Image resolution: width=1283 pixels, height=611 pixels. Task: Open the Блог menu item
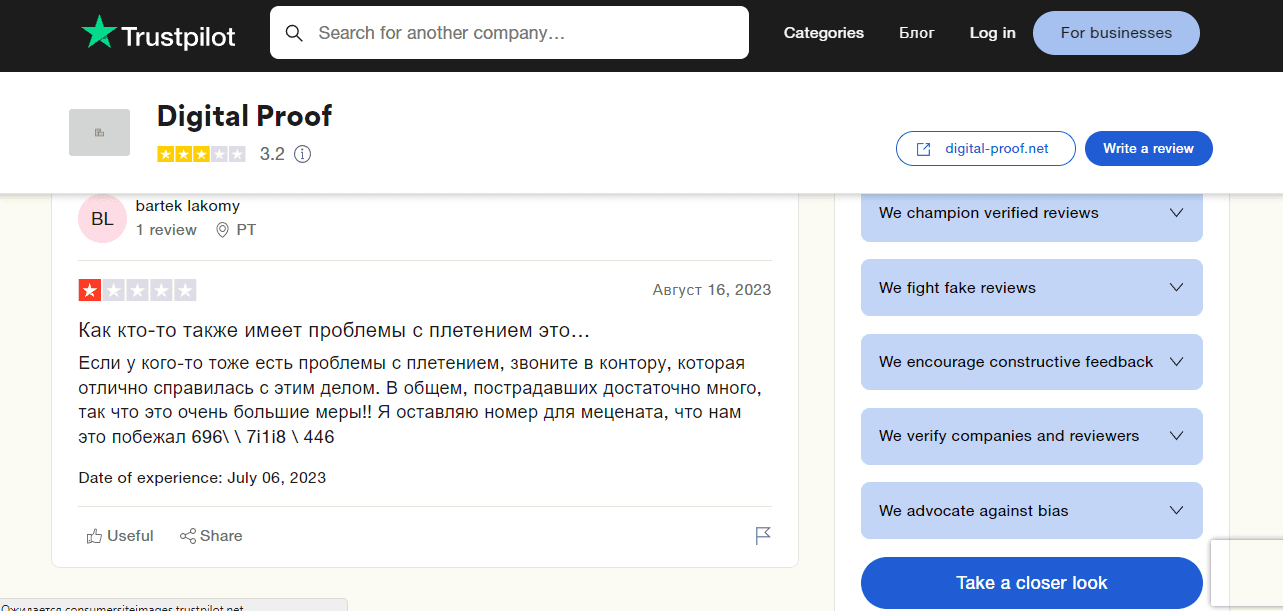click(916, 32)
